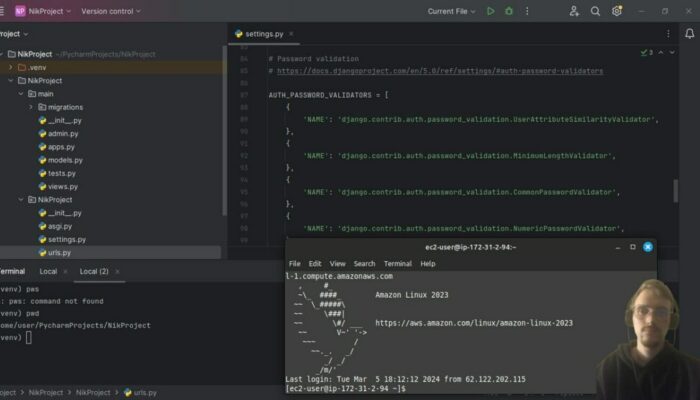Open the Search Everywhere magnifier icon
The width and height of the screenshot is (700, 400).
tap(595, 11)
